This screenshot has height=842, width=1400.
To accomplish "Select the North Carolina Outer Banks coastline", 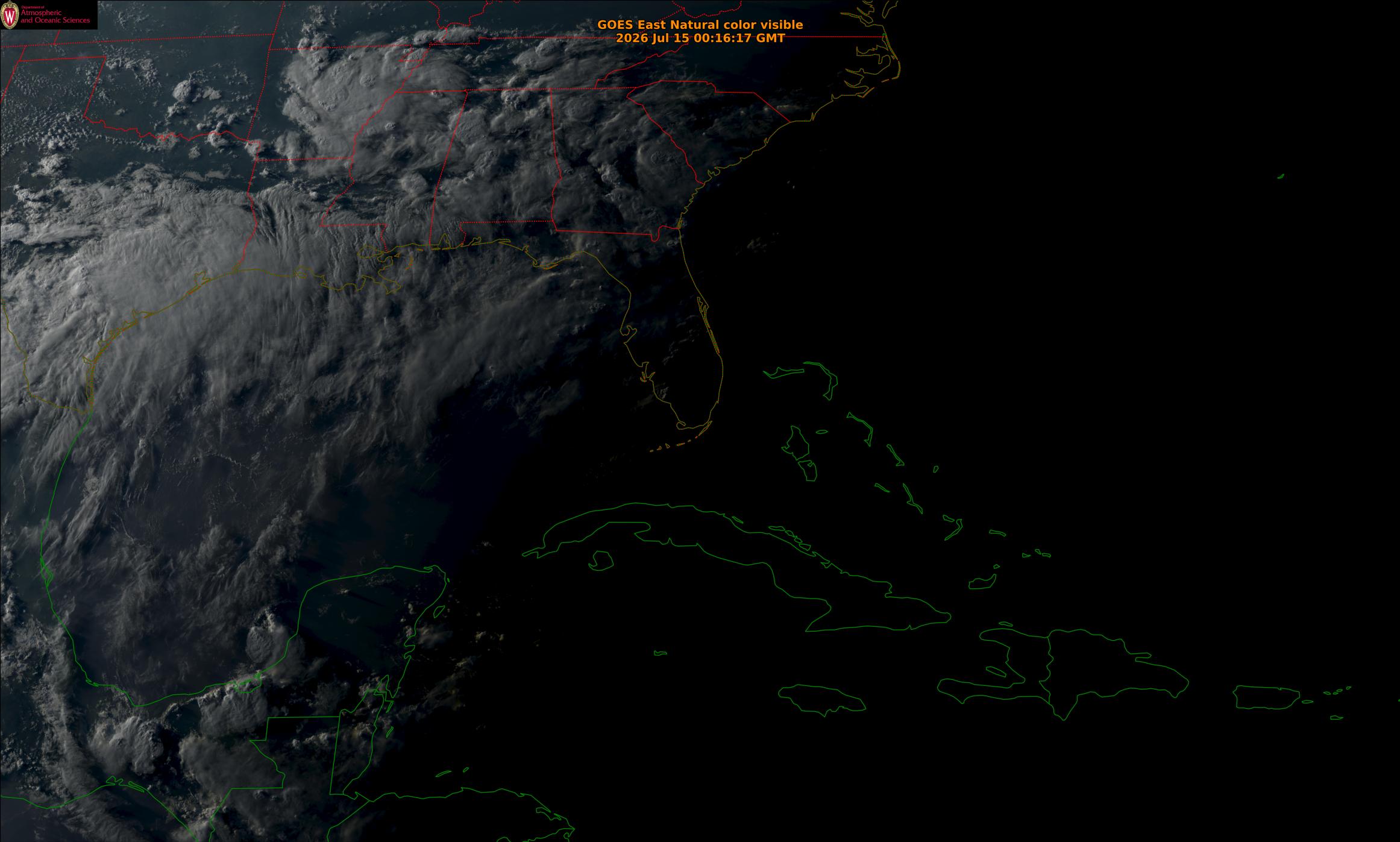I will [x=883, y=51].
